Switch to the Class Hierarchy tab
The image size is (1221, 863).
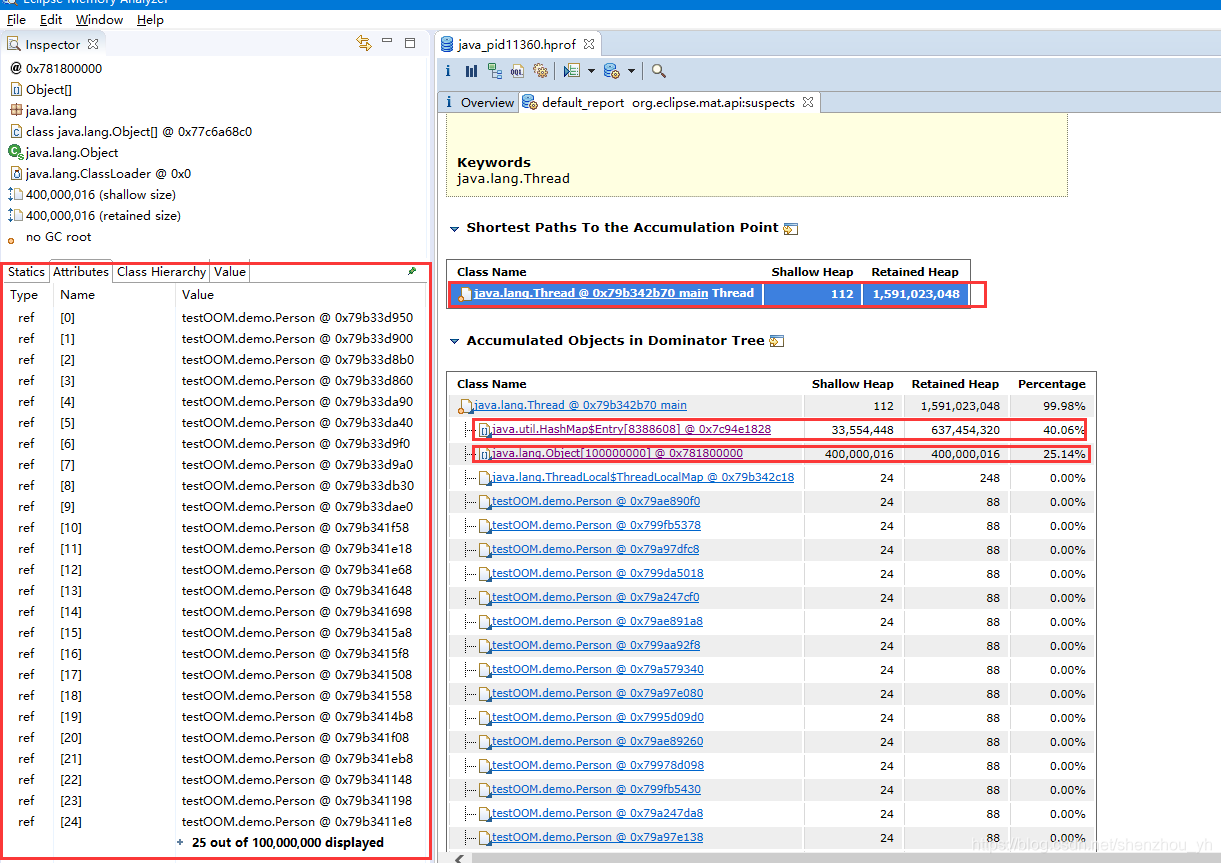pyautogui.click(x=161, y=272)
